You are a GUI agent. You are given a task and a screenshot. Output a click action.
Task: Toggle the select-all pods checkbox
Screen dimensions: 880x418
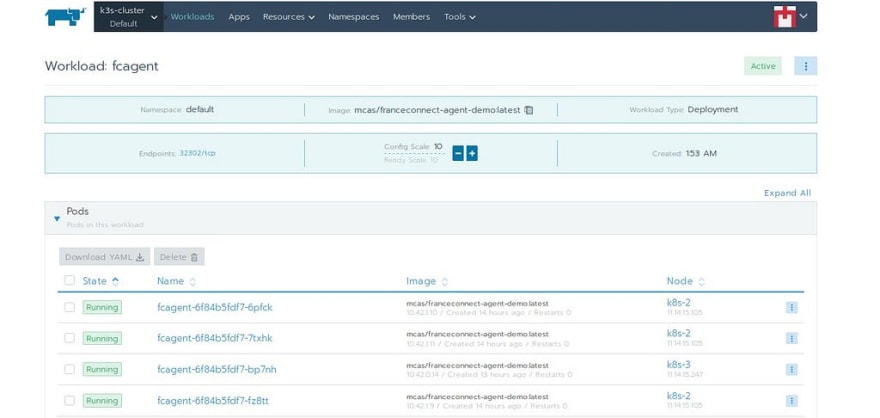[x=70, y=280]
